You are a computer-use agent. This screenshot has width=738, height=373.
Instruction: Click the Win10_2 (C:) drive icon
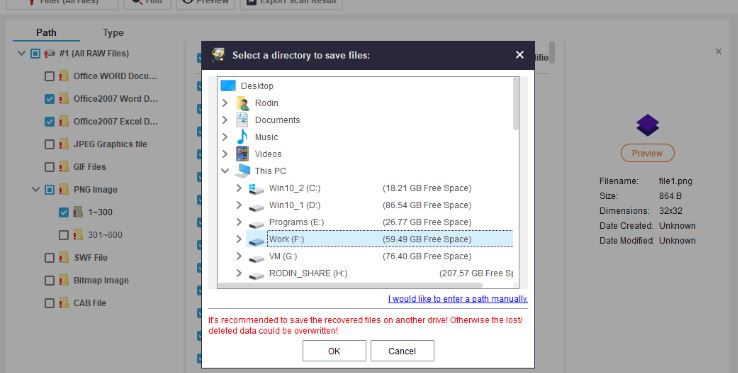(256, 188)
